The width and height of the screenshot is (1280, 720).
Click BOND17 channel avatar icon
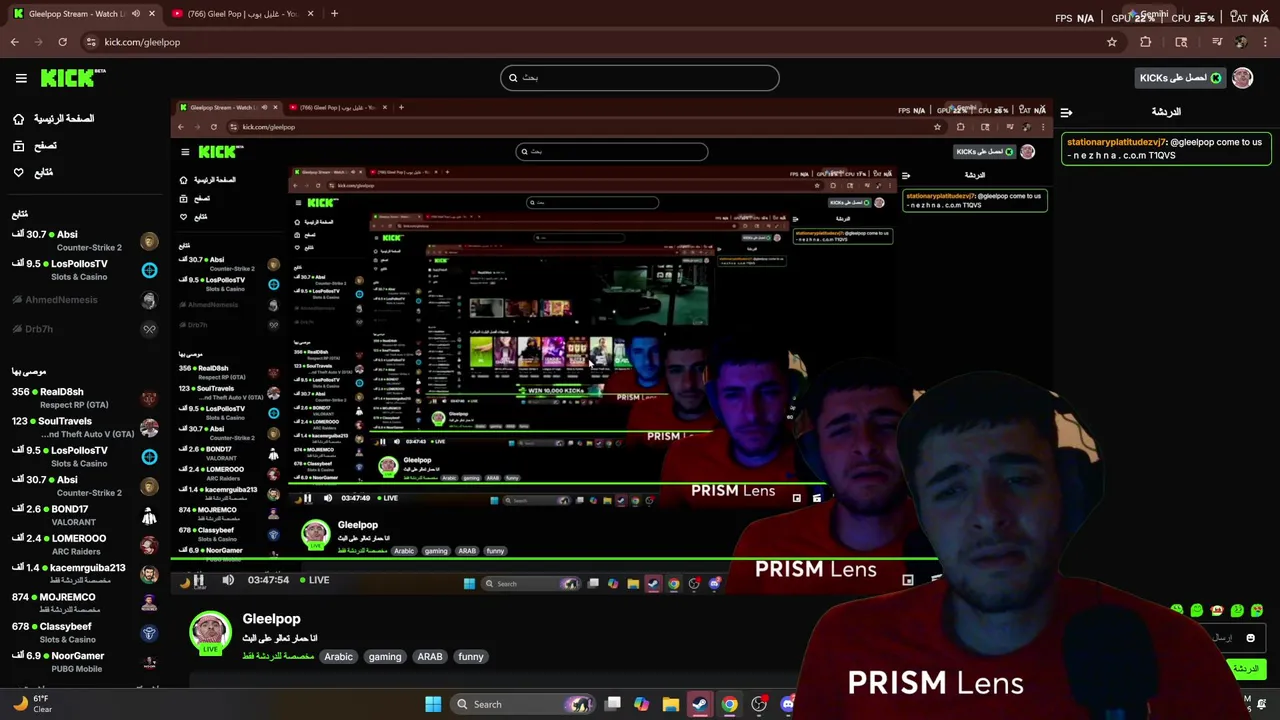[x=149, y=516]
